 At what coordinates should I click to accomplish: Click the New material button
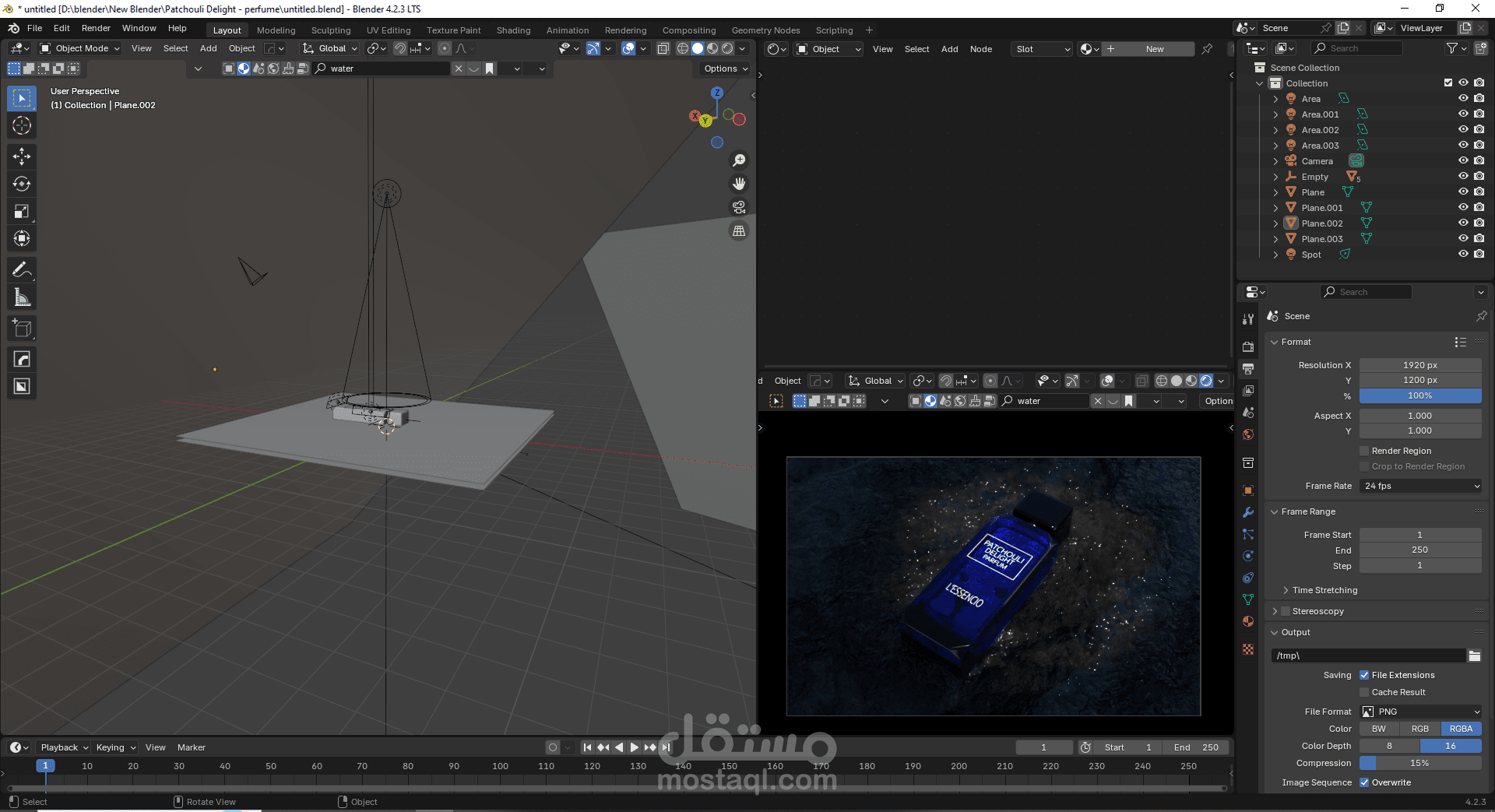pyautogui.click(x=1154, y=49)
